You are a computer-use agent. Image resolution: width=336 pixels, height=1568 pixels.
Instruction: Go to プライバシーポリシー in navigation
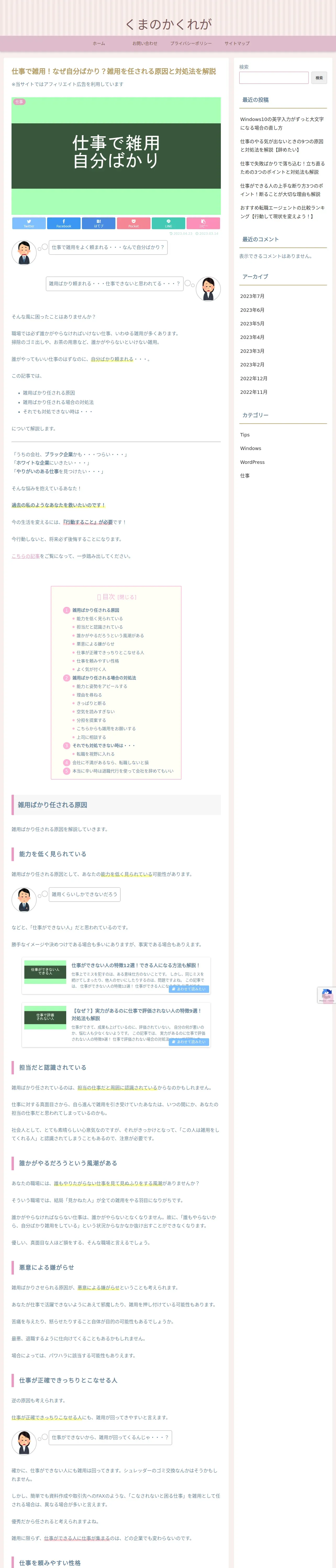tap(191, 43)
